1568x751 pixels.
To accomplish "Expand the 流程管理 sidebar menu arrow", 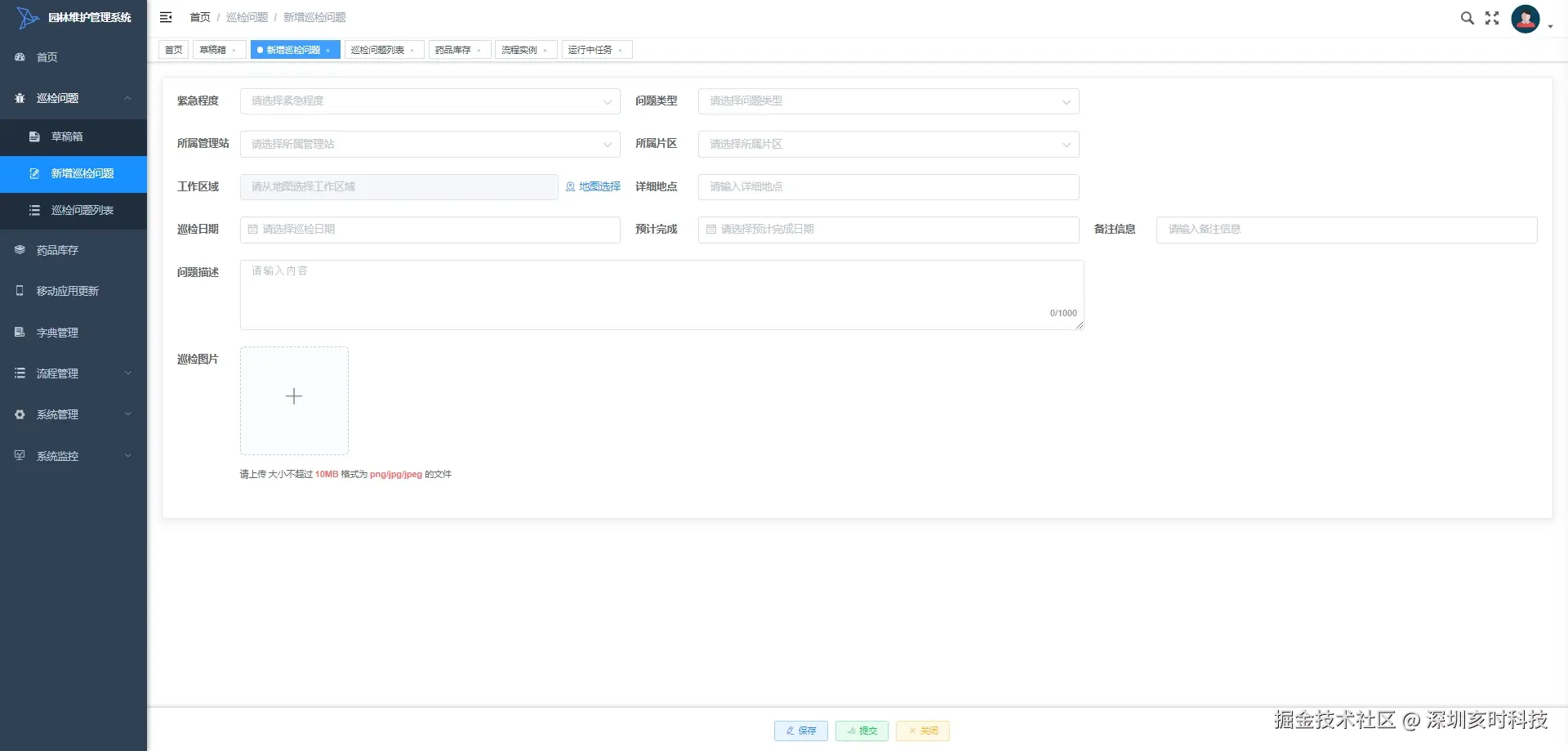I will 127,373.
